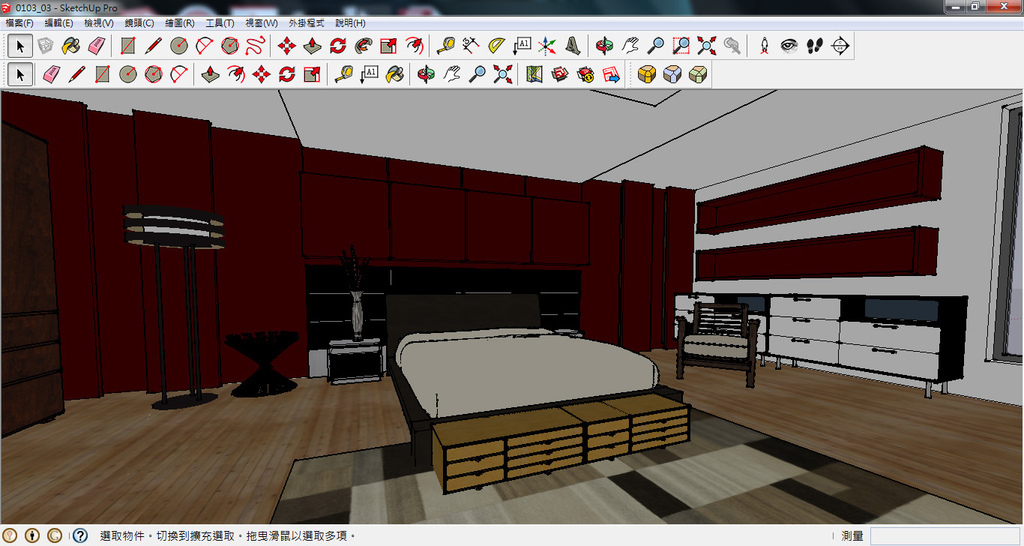The image size is (1024, 546).
Task: Select the Orbit tool in the top toolbar row
Action: (605, 46)
